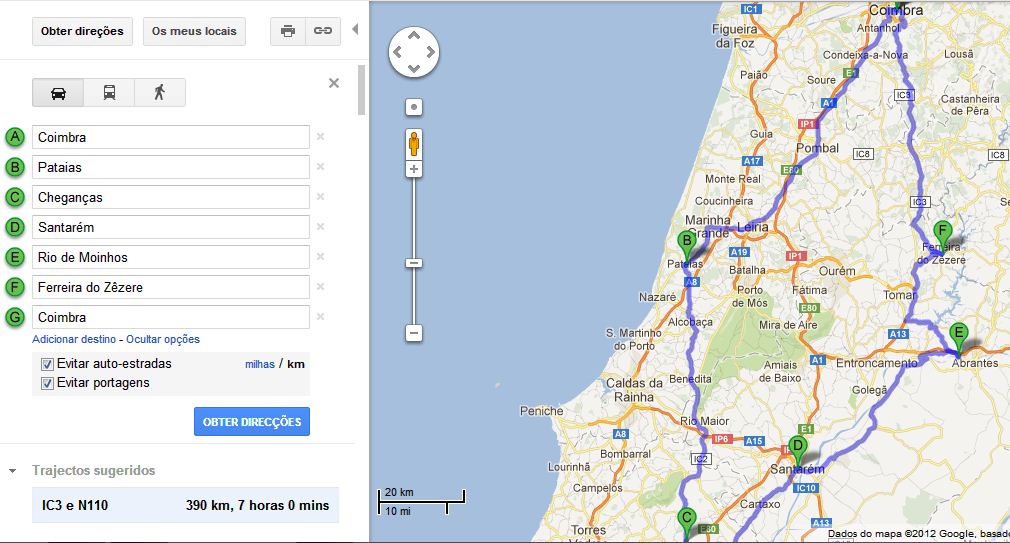Toggle Evitar auto-estradas checkbox

[47, 365]
